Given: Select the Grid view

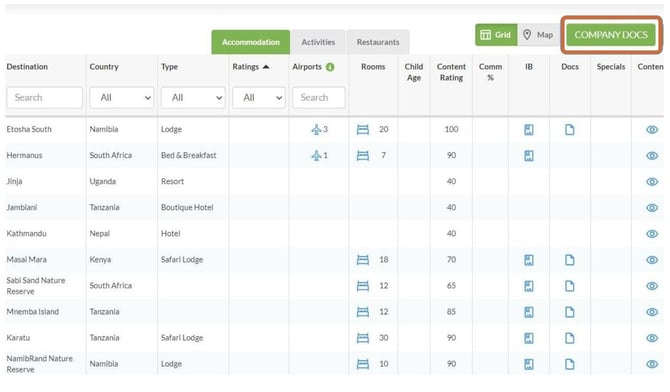Looking at the screenshot, I should 496,35.
